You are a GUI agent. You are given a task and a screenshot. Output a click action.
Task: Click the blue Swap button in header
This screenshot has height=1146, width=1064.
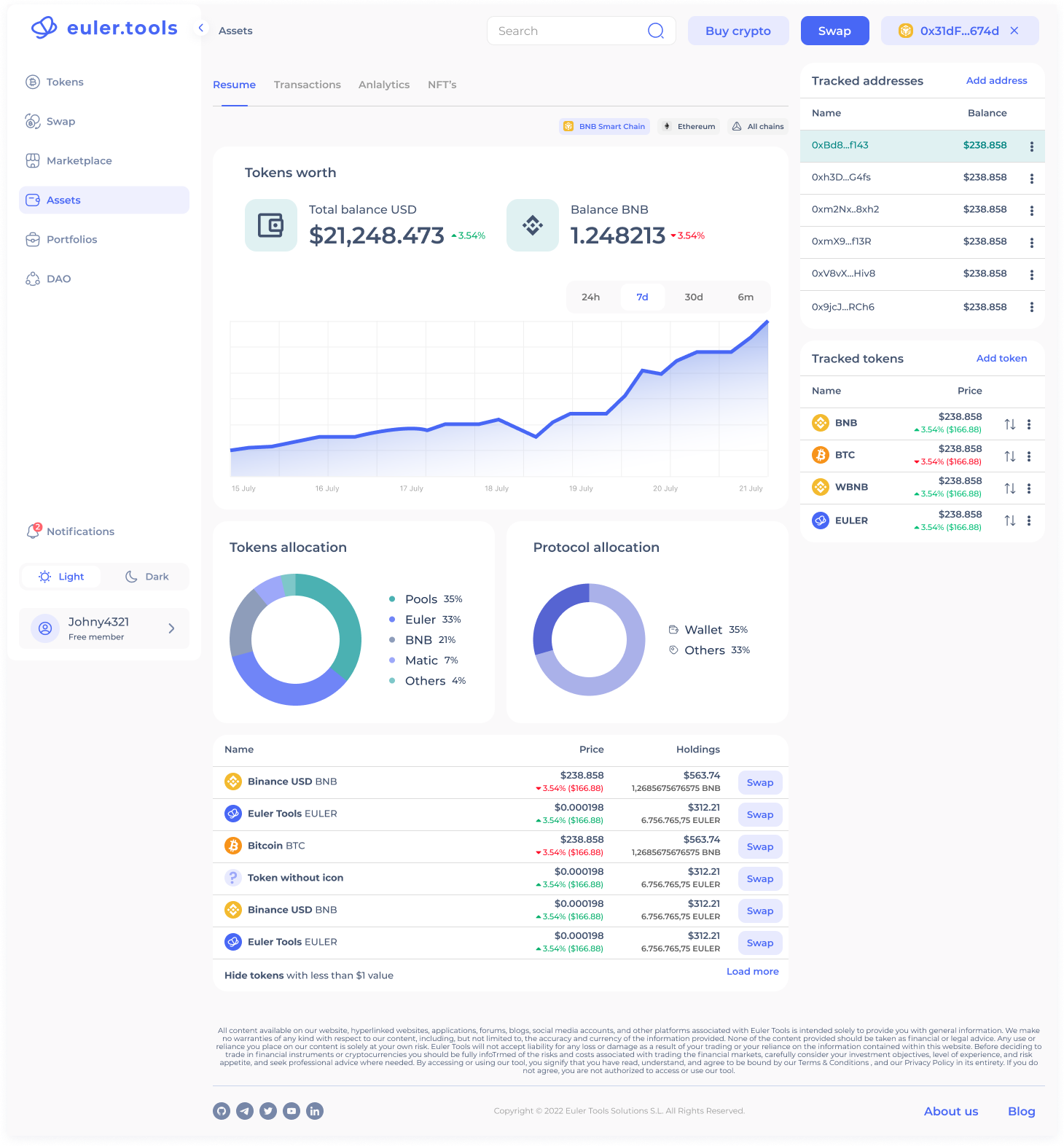pyautogui.click(x=834, y=31)
